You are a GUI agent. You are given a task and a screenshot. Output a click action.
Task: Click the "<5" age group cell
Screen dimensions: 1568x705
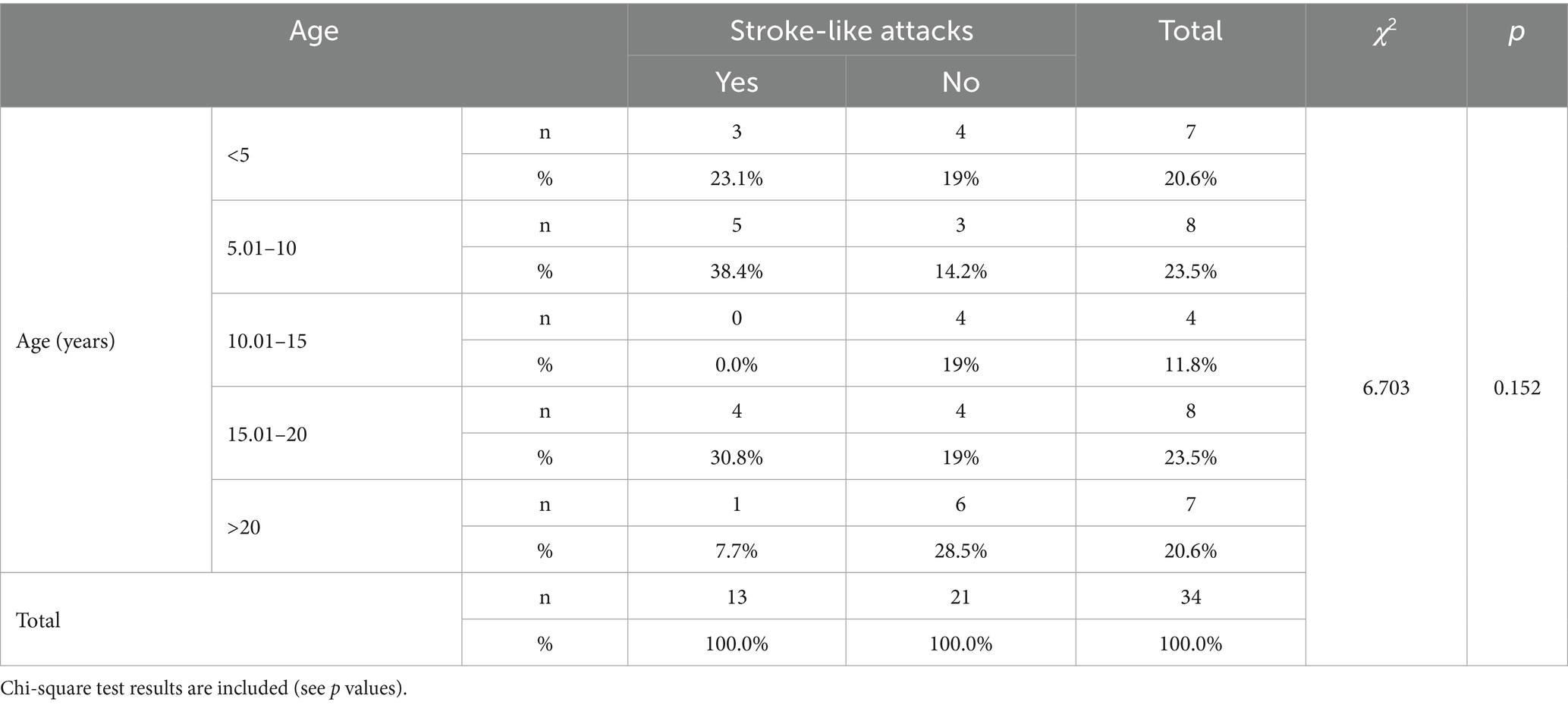click(238, 155)
